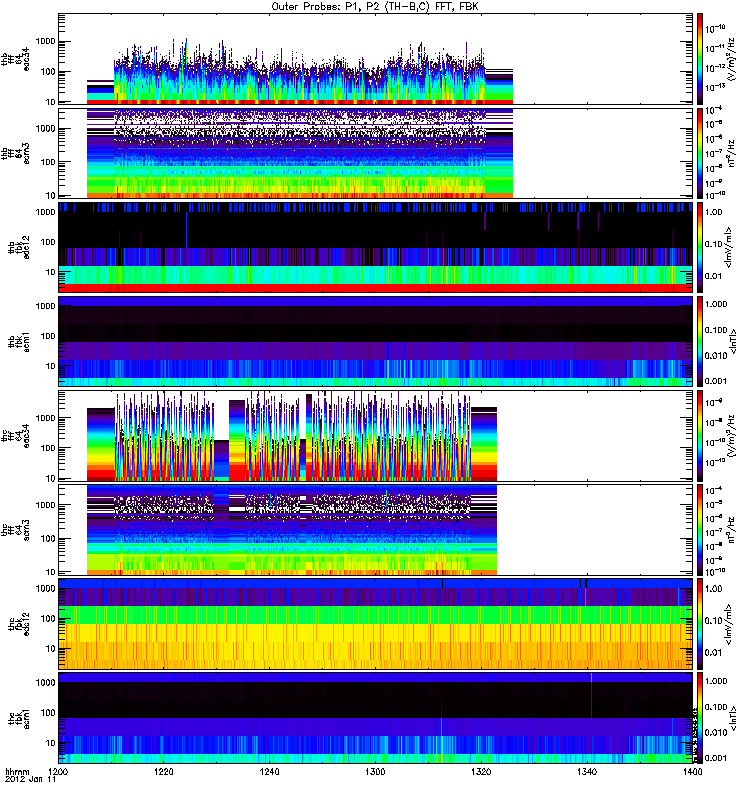Click the '1300' time axis label
The height and width of the screenshot is (800, 750).
[375, 772]
